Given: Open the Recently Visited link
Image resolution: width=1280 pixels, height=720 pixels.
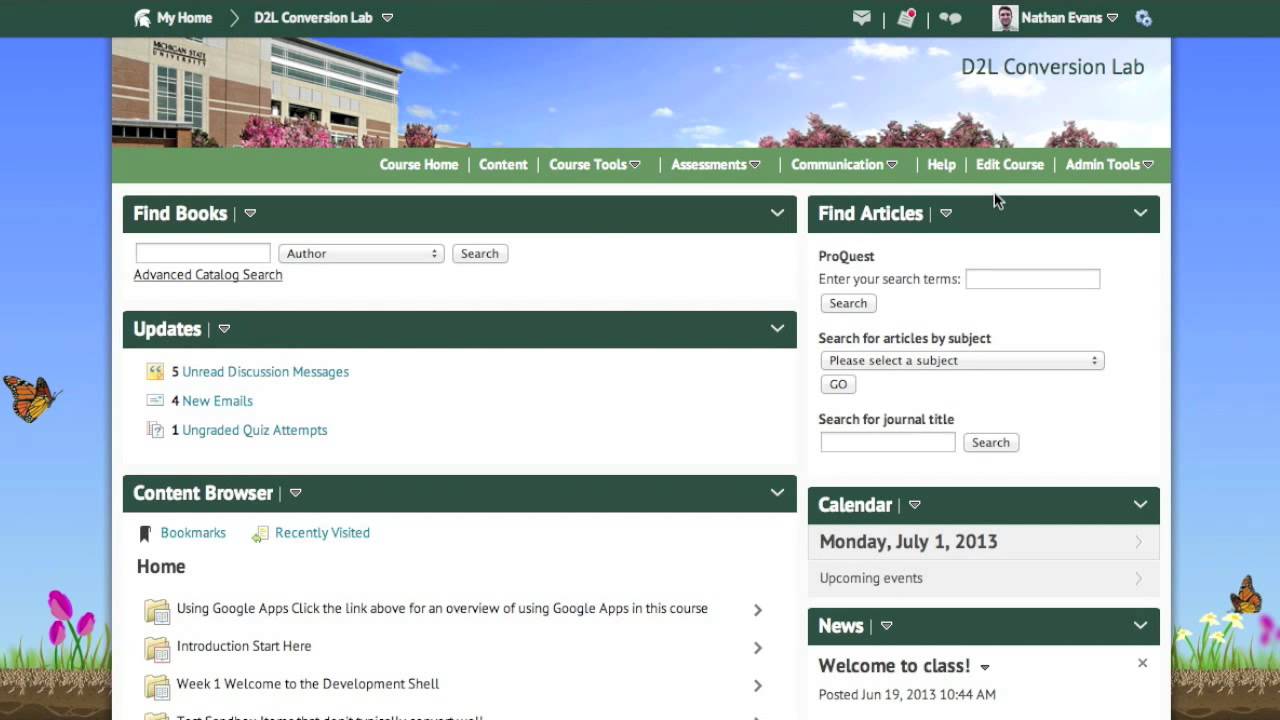Looking at the screenshot, I should (322, 533).
